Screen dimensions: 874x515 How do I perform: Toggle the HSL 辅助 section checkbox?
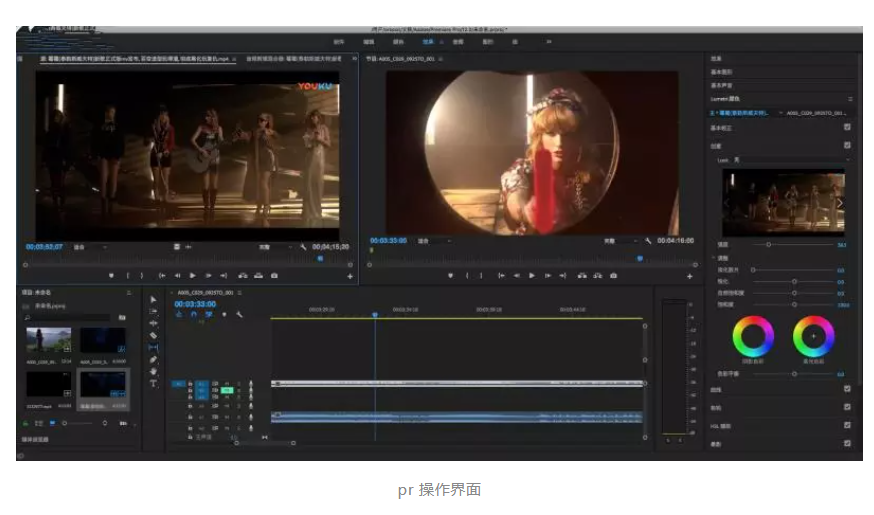pos(847,425)
